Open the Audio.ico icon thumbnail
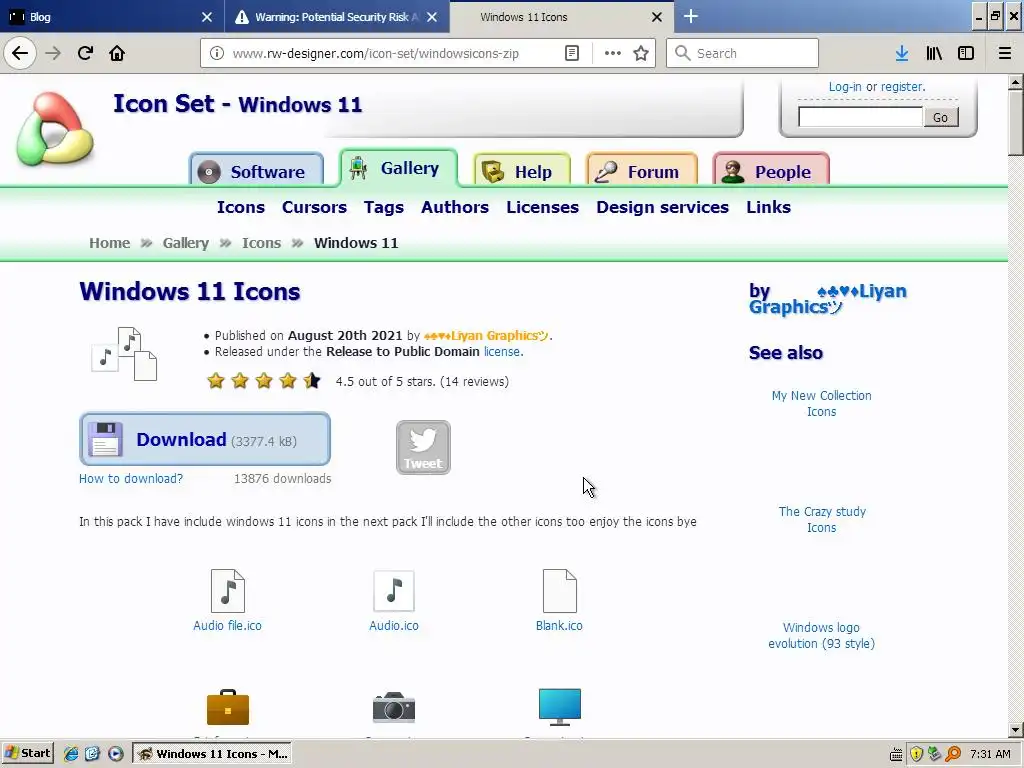Screen dimensions: 1024x768 [394, 591]
